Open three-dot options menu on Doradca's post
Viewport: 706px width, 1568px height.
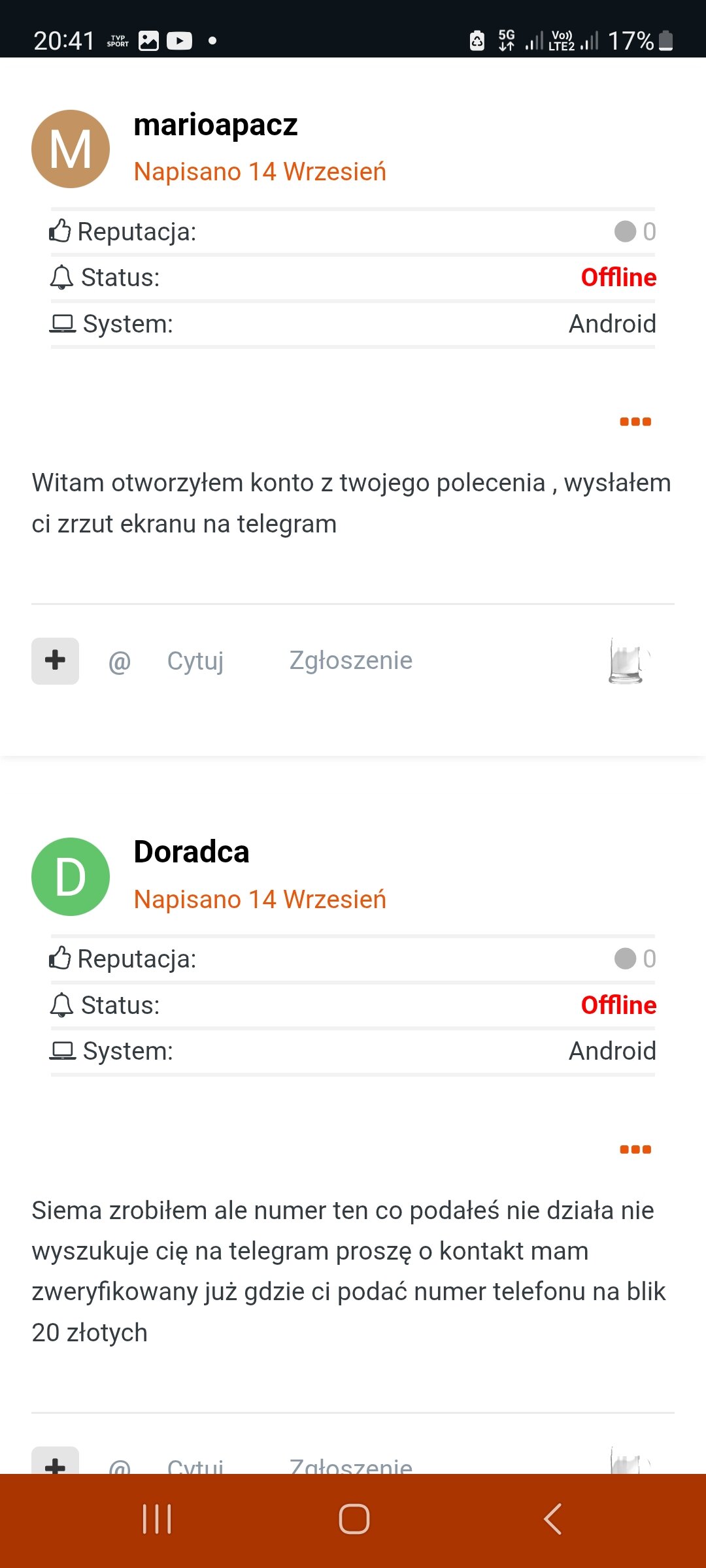tap(635, 1149)
